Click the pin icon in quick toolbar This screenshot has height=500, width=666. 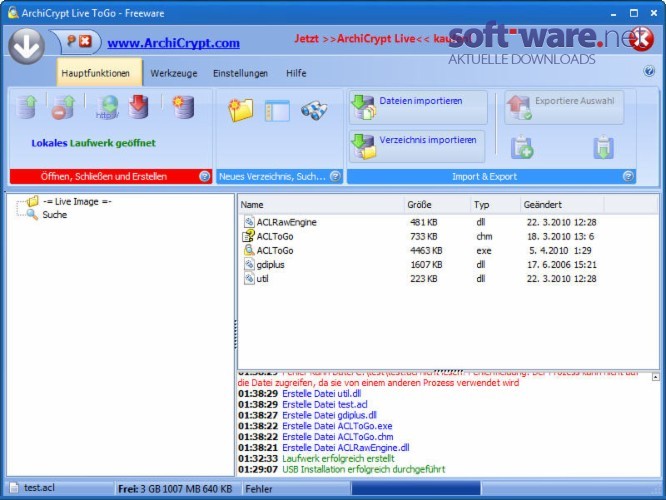coord(71,41)
